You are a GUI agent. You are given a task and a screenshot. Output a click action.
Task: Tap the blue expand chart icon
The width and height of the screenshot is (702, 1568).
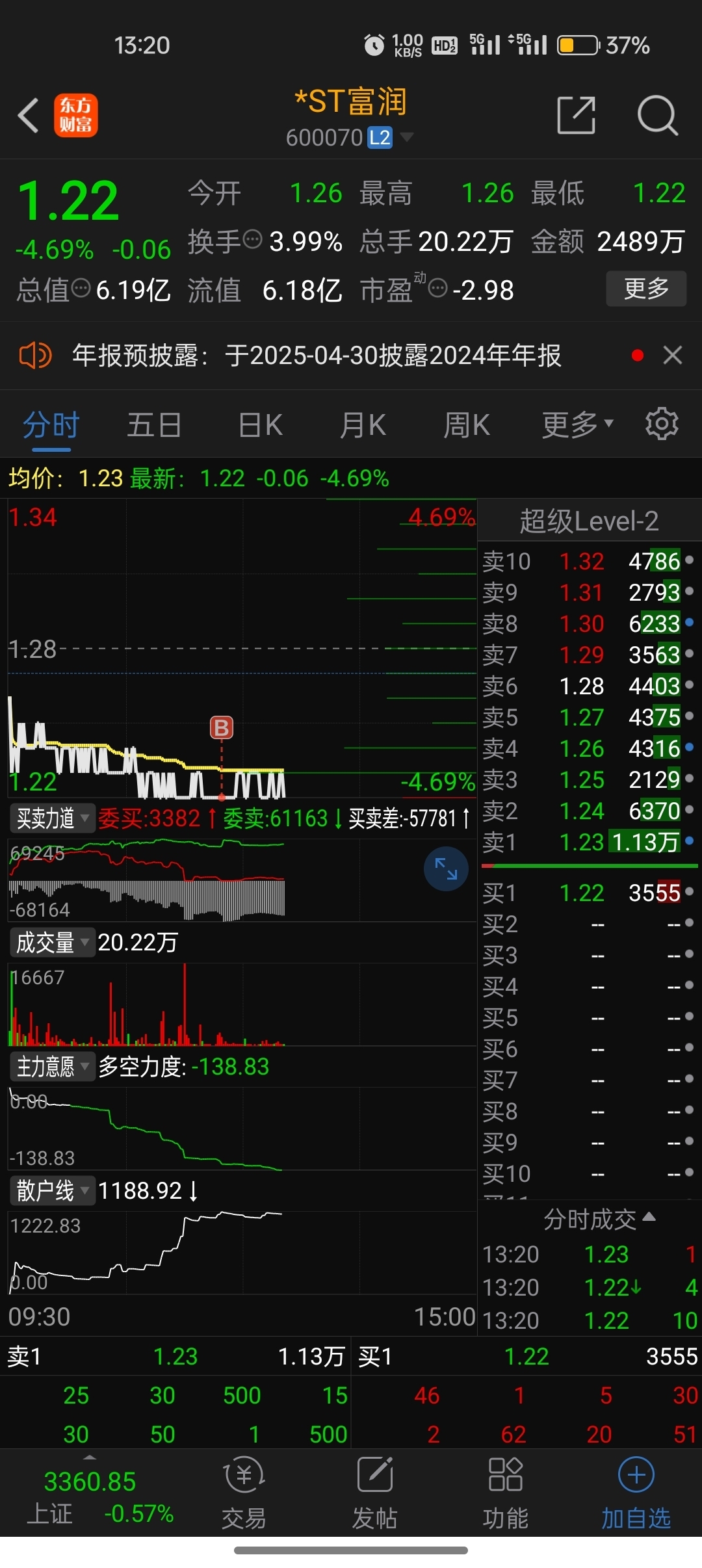(446, 869)
